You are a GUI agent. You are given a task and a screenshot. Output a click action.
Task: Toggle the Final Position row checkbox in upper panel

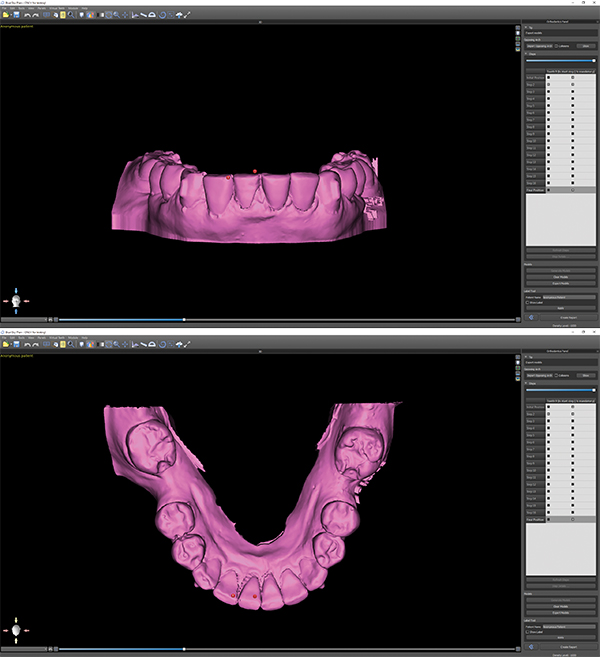point(550,189)
